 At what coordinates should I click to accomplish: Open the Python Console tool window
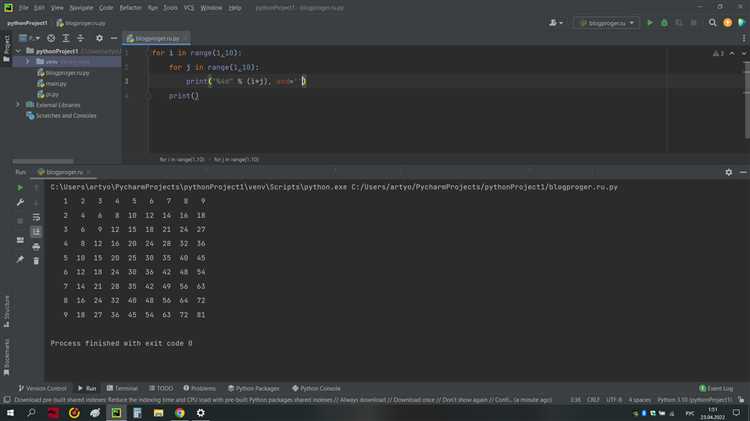tap(316, 388)
